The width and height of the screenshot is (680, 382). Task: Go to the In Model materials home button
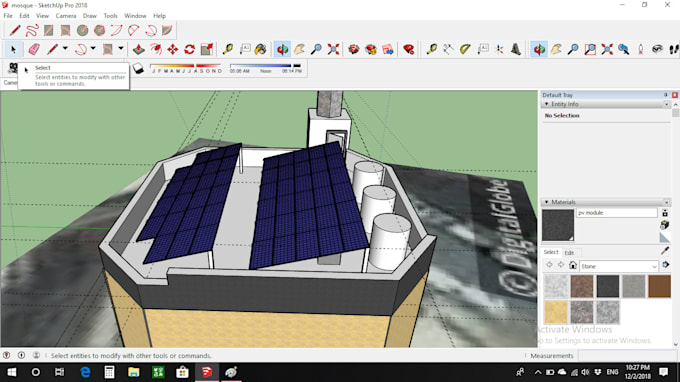pos(573,265)
